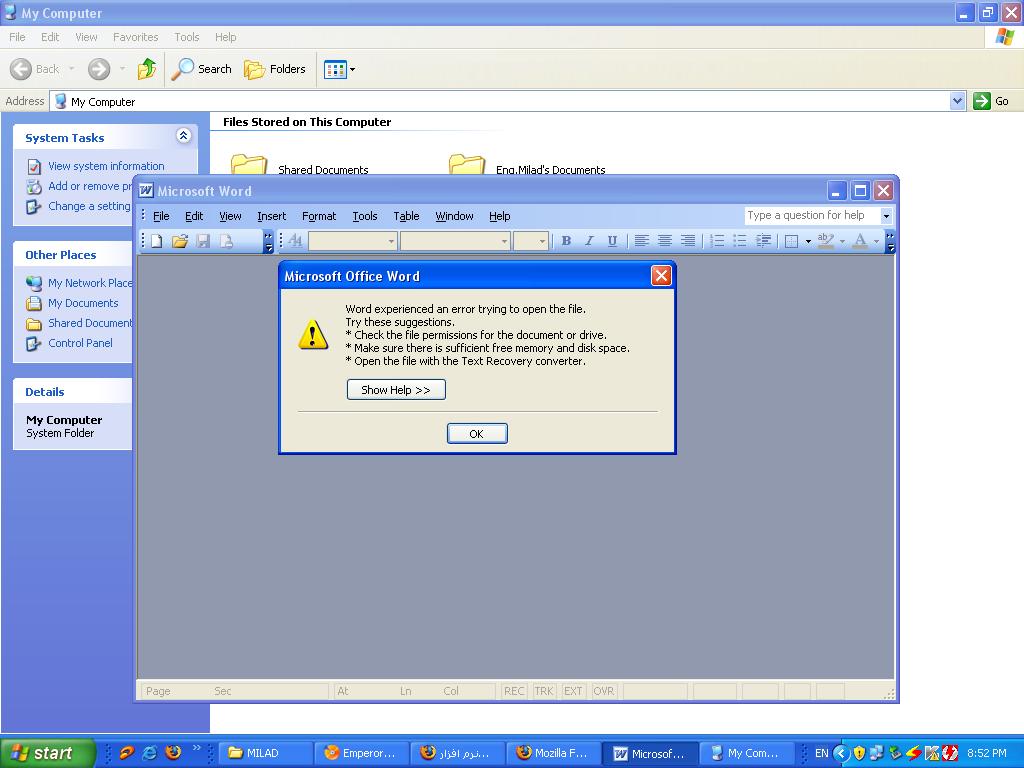Click the Show Help >> button
1024x768 pixels.
pos(396,390)
